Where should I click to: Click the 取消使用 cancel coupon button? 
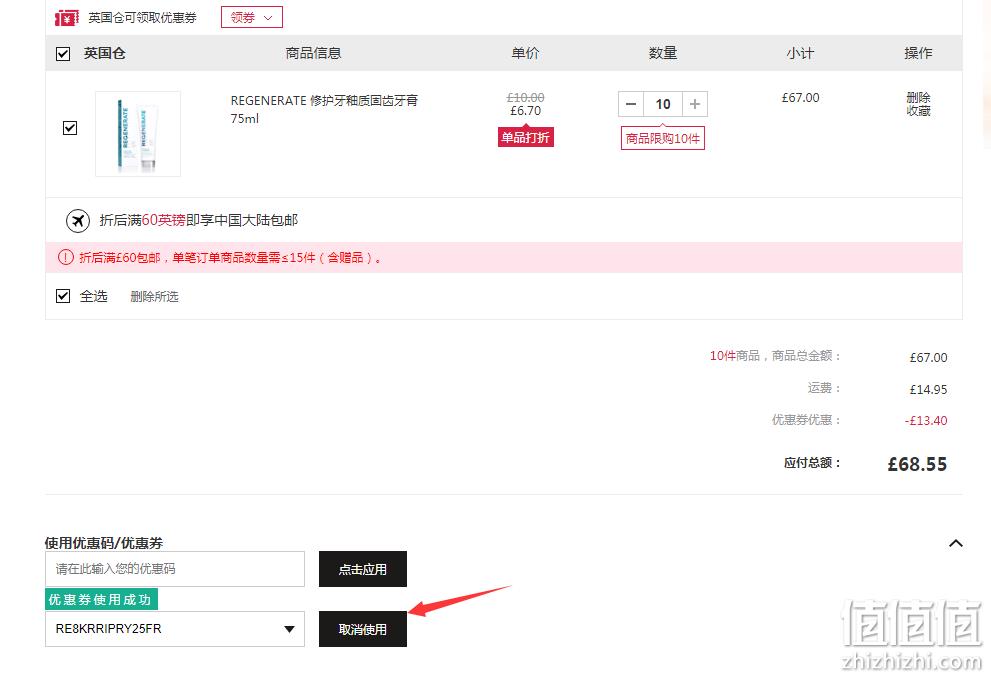coord(363,629)
